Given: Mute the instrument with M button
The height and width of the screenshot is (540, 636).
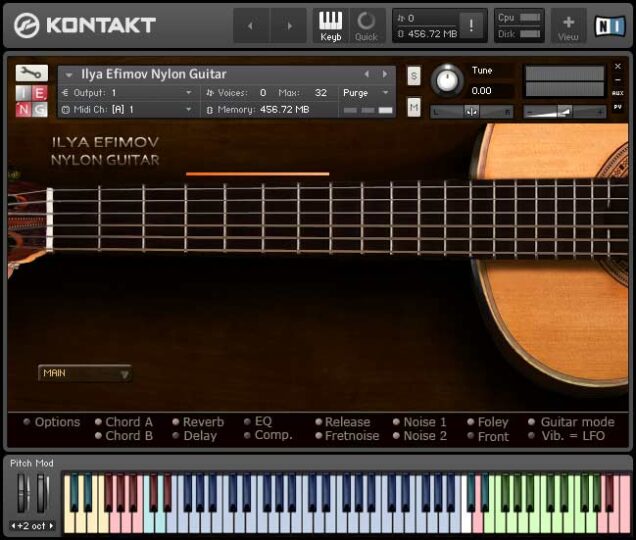Looking at the screenshot, I should [x=413, y=106].
